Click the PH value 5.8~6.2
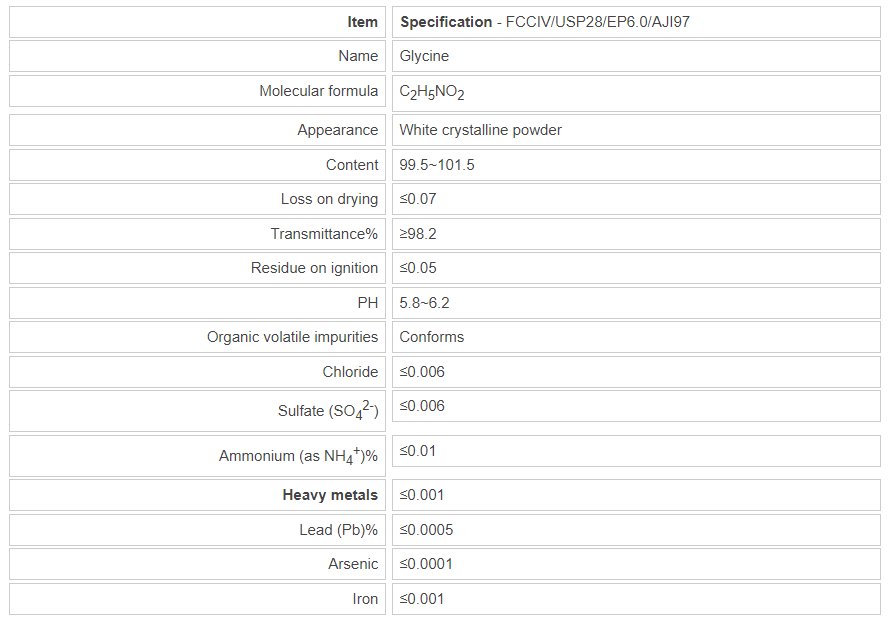 (424, 303)
